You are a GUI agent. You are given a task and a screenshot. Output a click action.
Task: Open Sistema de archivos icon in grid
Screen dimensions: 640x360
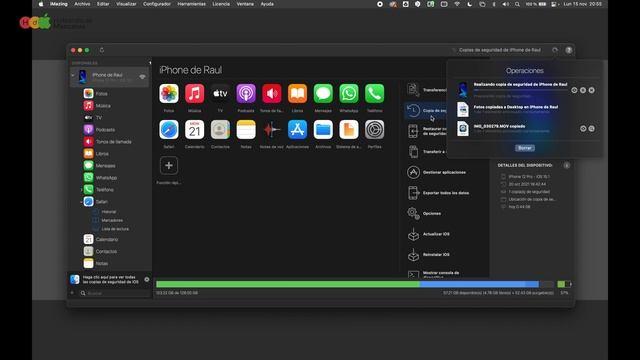[x=349, y=130]
